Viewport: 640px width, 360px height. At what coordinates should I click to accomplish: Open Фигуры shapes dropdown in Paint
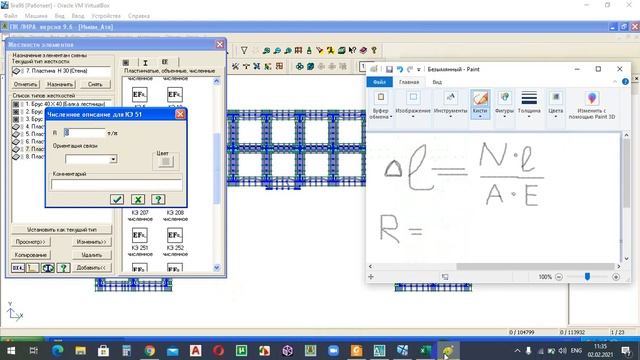coord(504,105)
